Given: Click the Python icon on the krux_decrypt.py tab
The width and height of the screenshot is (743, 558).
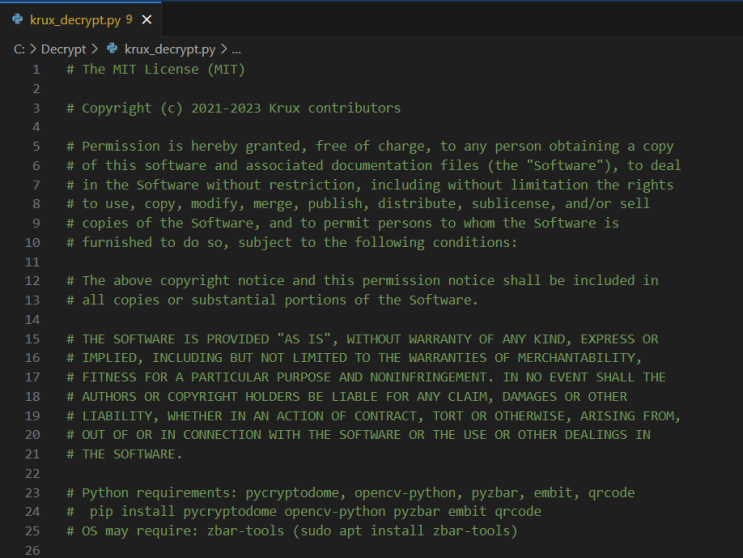Looking at the screenshot, I should 17,19.
